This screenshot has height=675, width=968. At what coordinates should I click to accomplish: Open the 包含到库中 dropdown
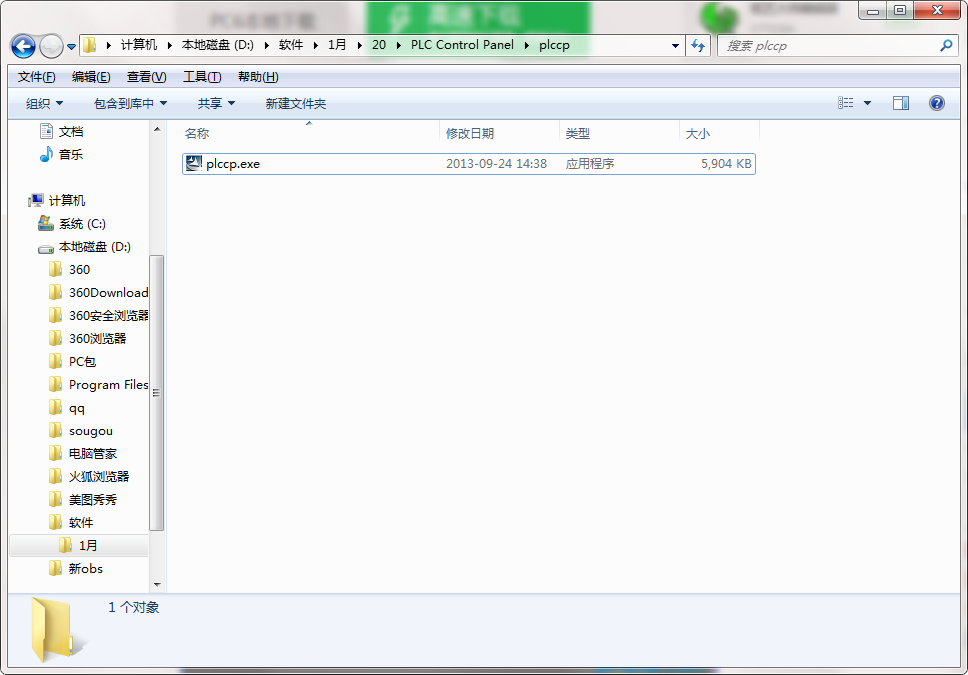point(130,103)
